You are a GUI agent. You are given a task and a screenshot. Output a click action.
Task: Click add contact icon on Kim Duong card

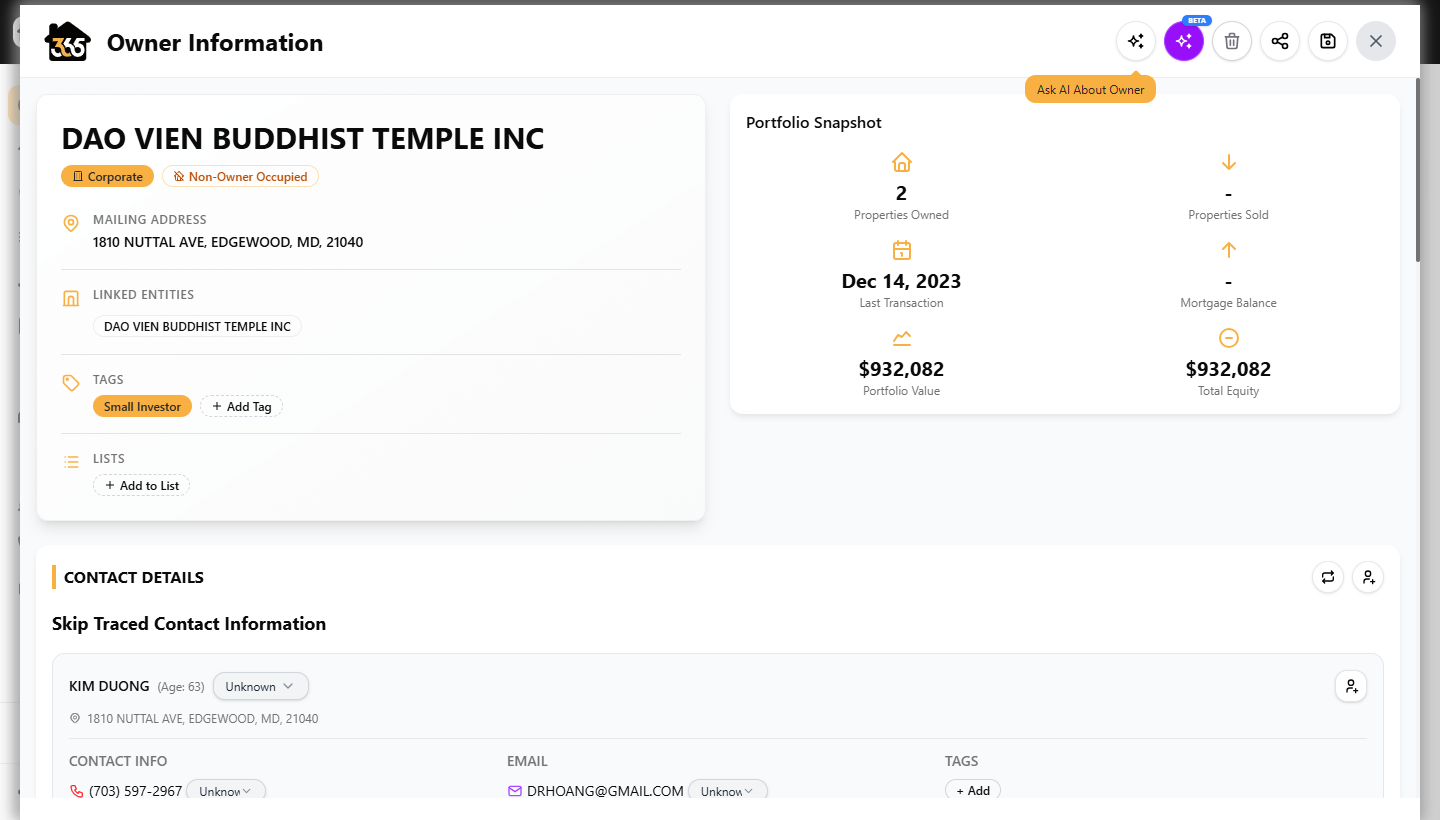(x=1351, y=686)
